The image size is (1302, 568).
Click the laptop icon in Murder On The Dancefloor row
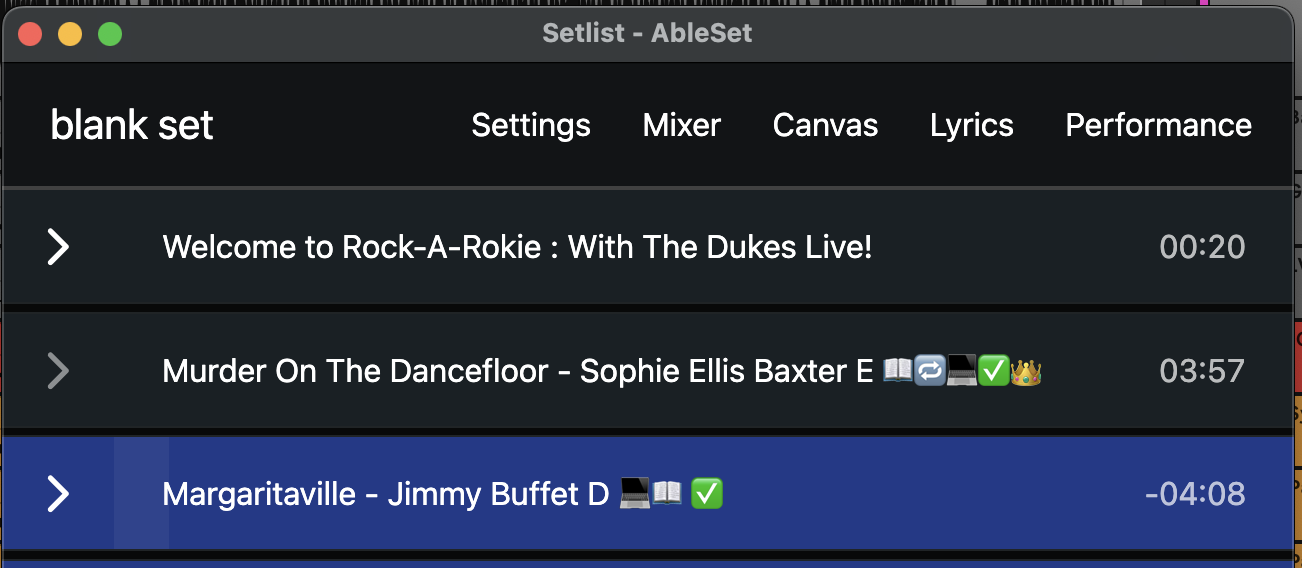coord(962,372)
